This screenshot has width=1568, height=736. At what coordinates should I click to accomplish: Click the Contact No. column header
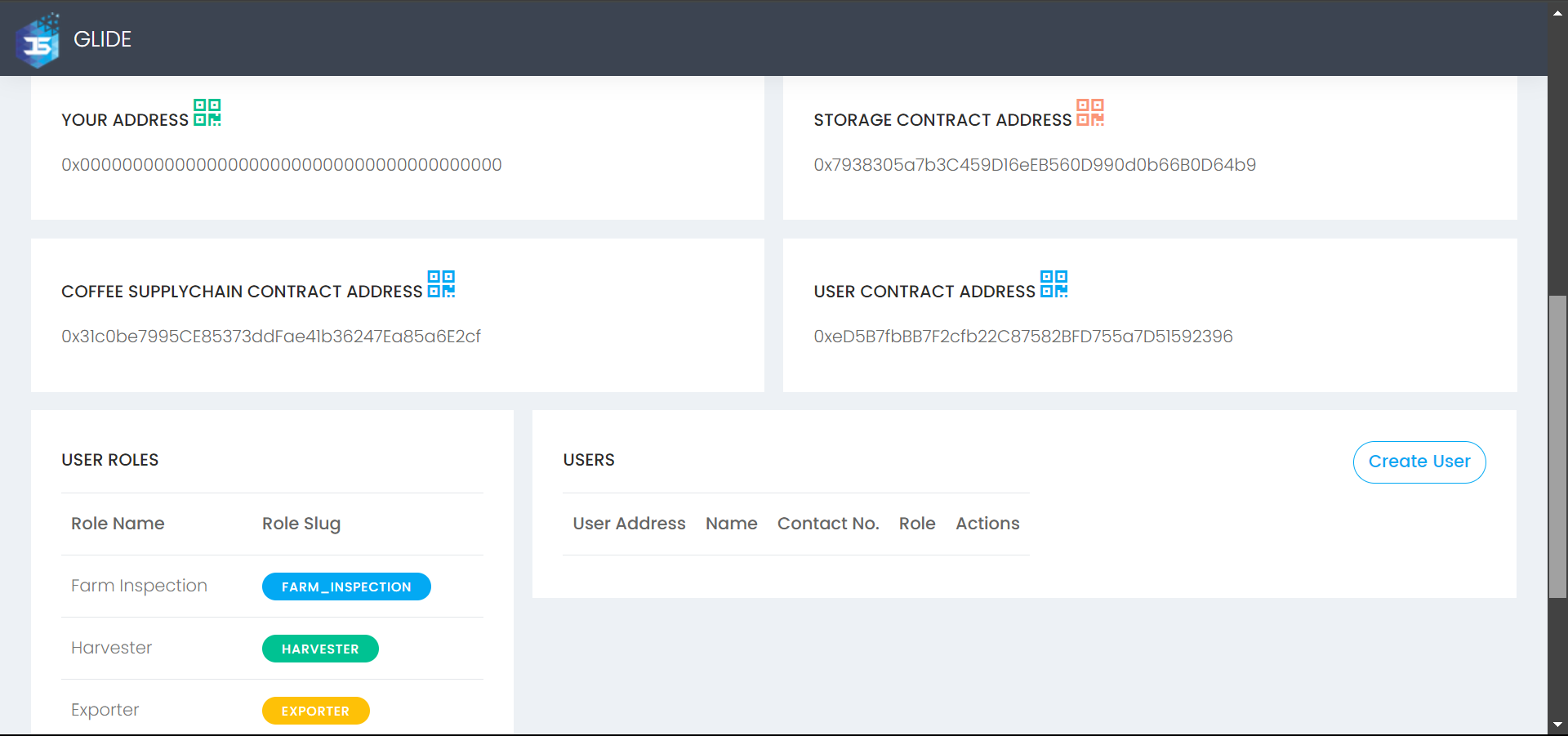pos(827,524)
